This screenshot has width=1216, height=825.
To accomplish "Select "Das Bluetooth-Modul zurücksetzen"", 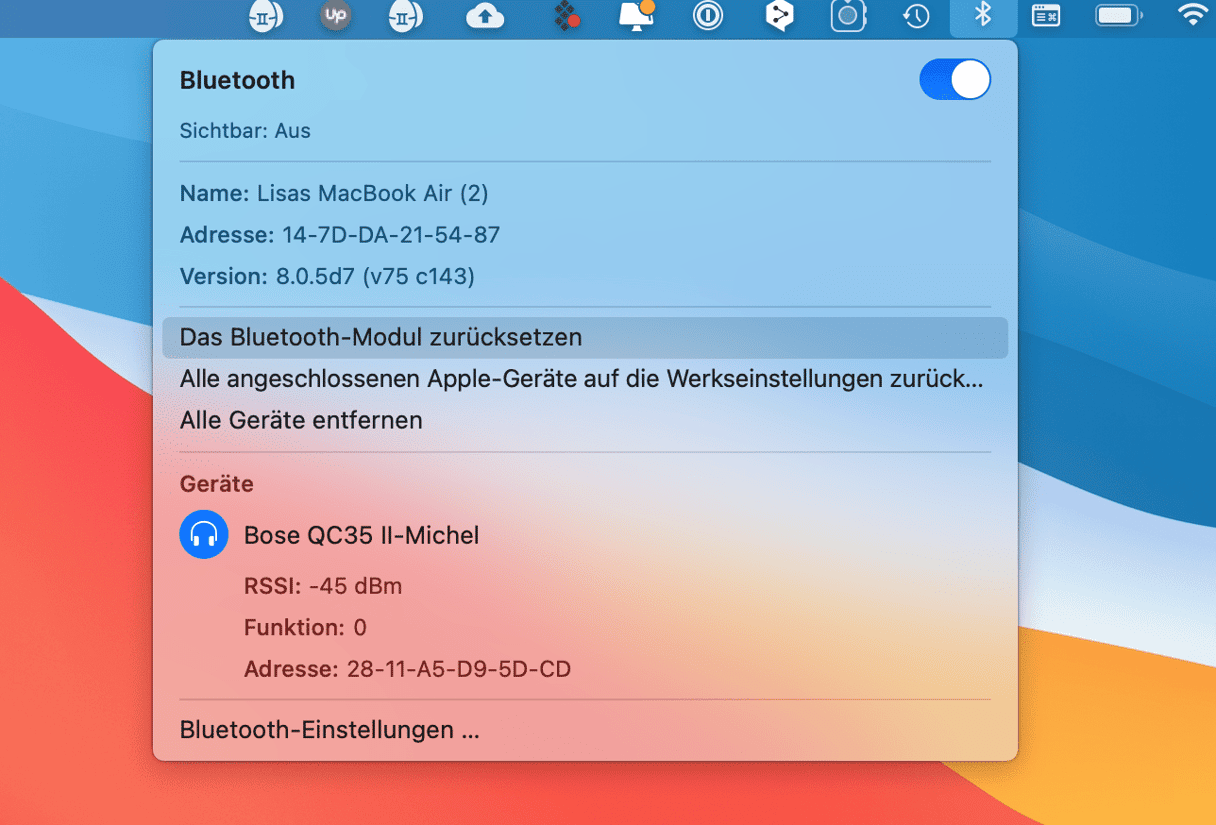I will [x=381, y=338].
